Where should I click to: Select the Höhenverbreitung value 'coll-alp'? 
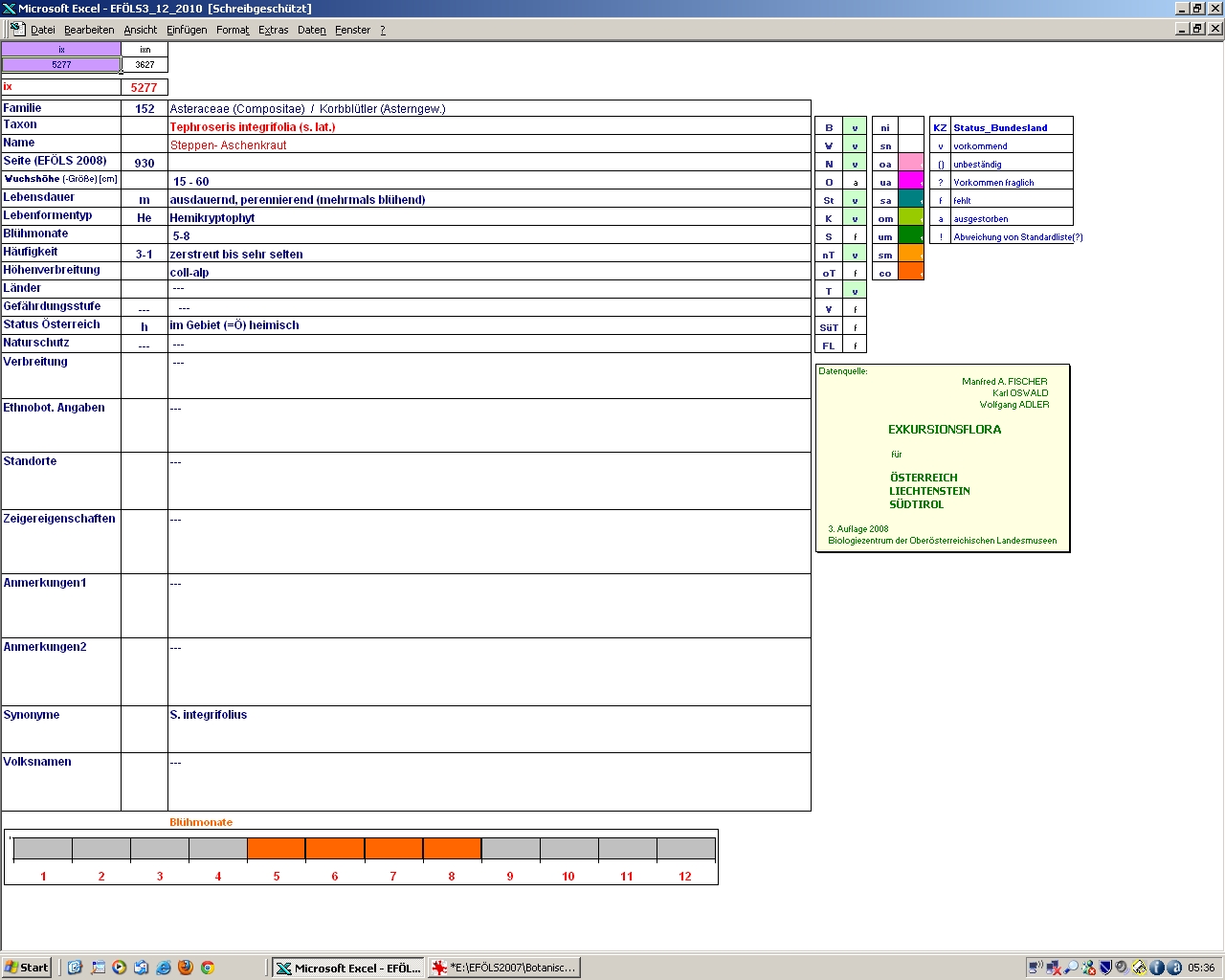[489, 272]
